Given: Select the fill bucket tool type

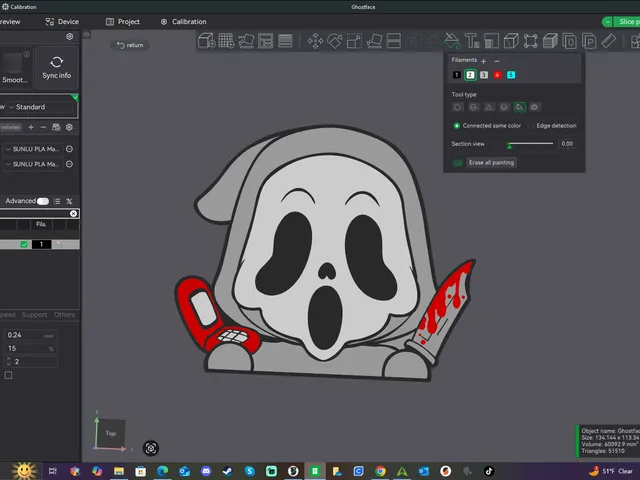Looking at the screenshot, I should [x=519, y=107].
